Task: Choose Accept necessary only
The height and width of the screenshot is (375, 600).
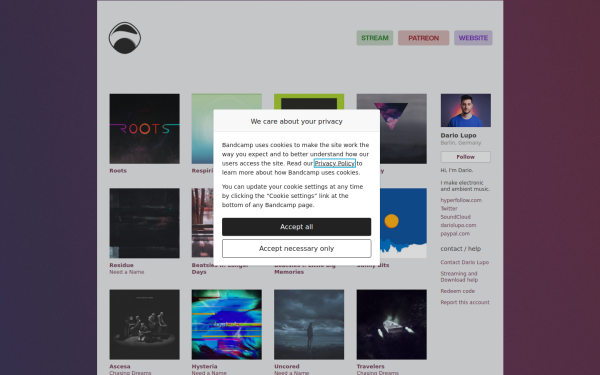Action: 296,249
